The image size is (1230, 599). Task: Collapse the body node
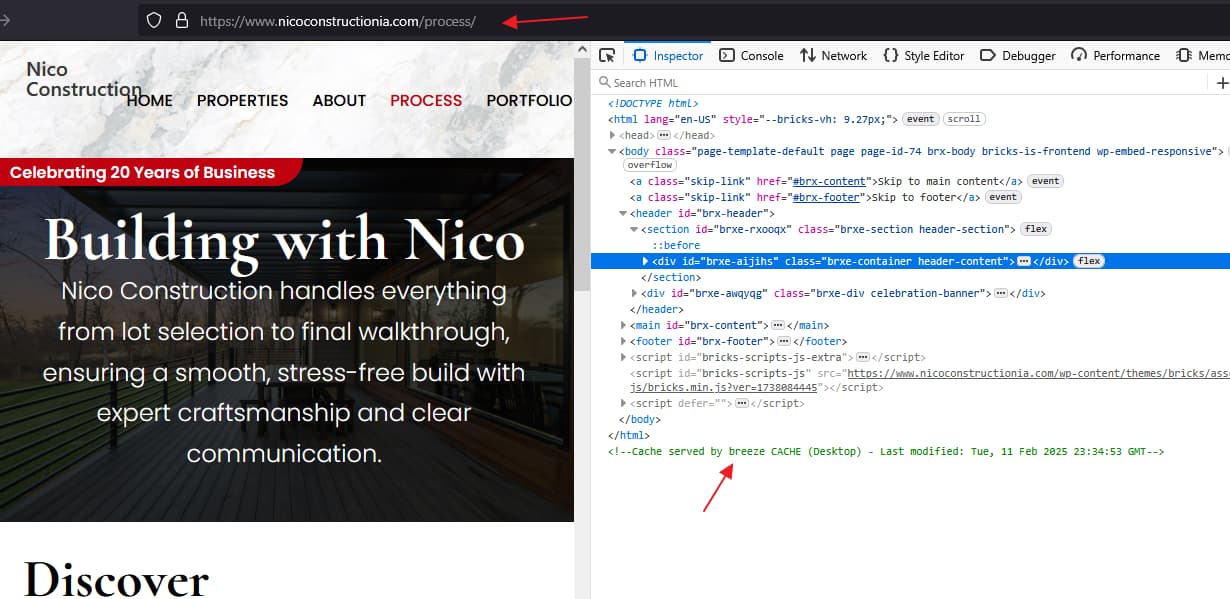(x=613, y=151)
